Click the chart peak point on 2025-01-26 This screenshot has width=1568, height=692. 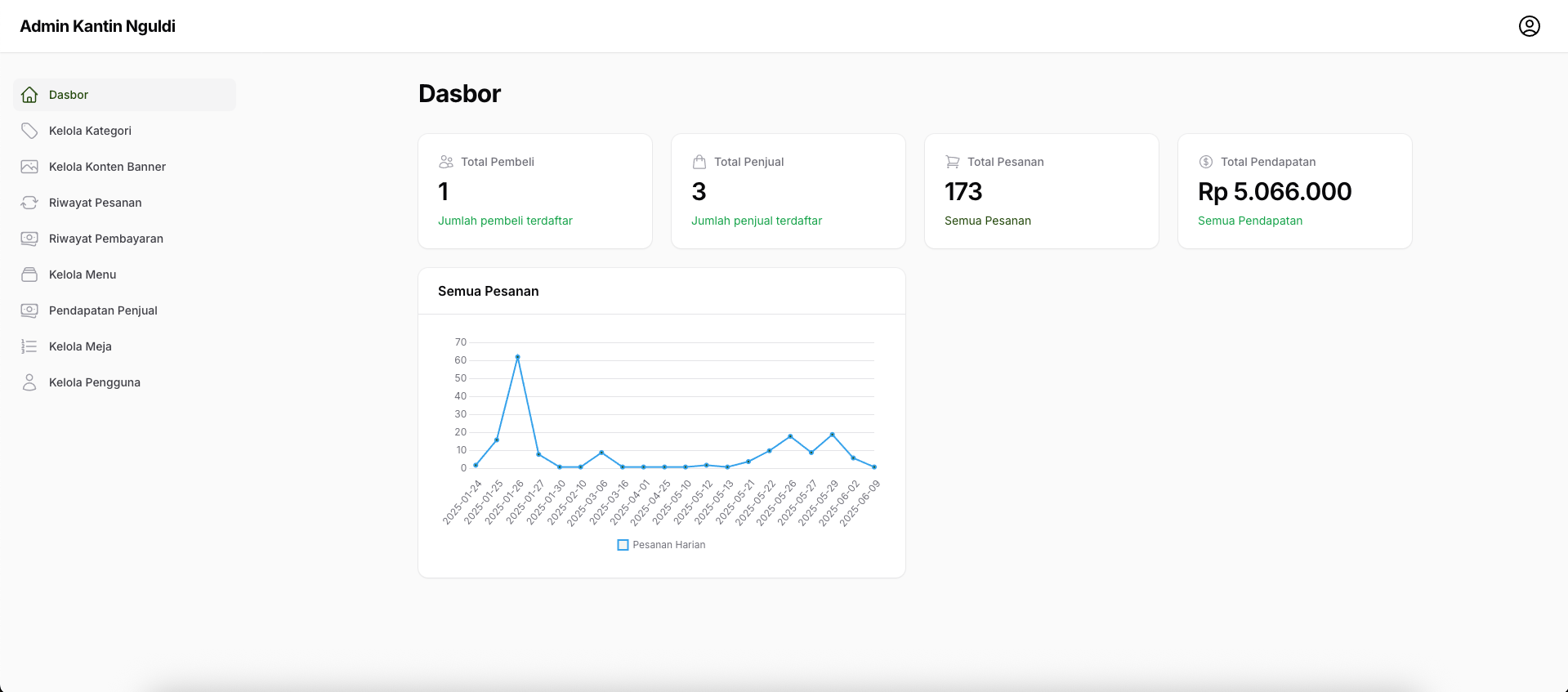[517, 357]
